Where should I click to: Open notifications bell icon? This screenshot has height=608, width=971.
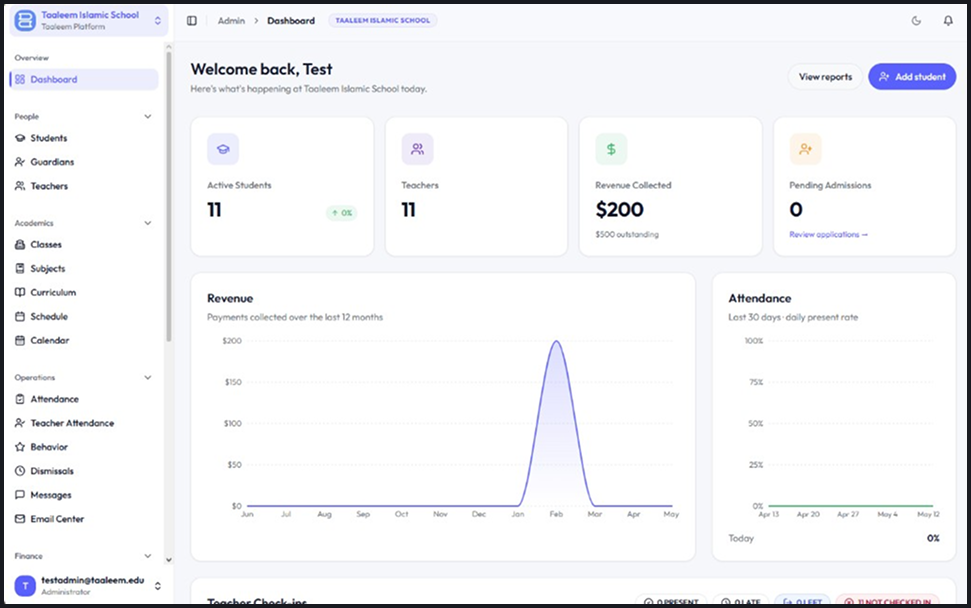[x=948, y=20]
